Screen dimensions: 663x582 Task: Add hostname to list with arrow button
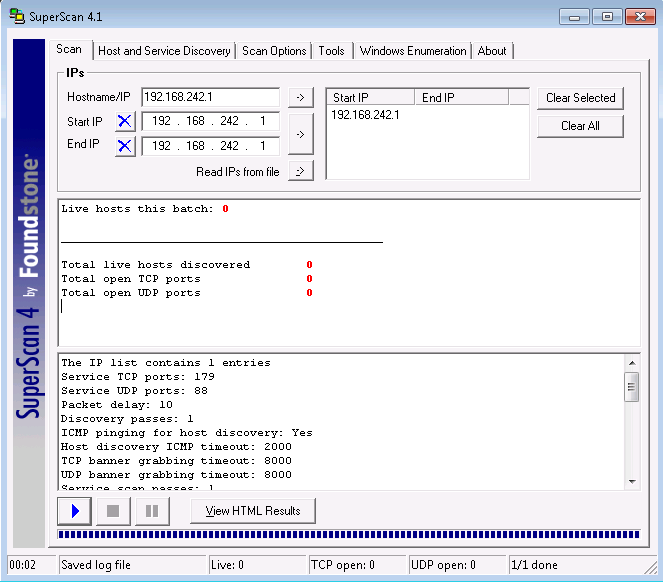300,97
